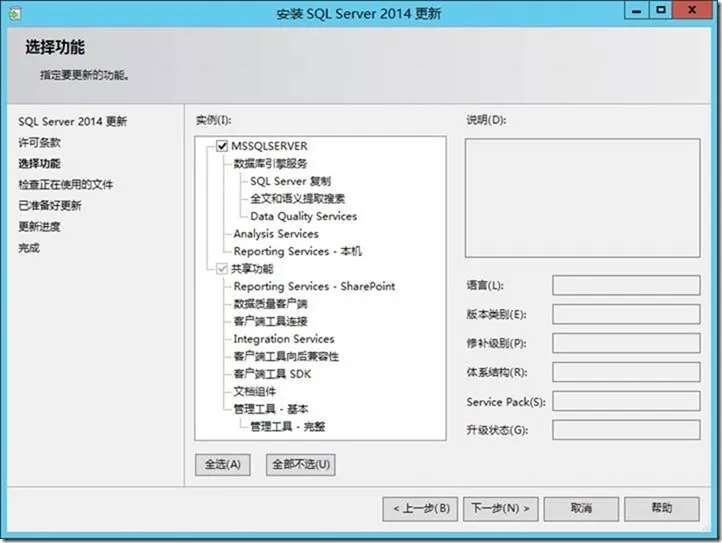Viewport: 722px width, 543px height.
Task: Click the Service Pack(S) field
Action: pos(626,401)
